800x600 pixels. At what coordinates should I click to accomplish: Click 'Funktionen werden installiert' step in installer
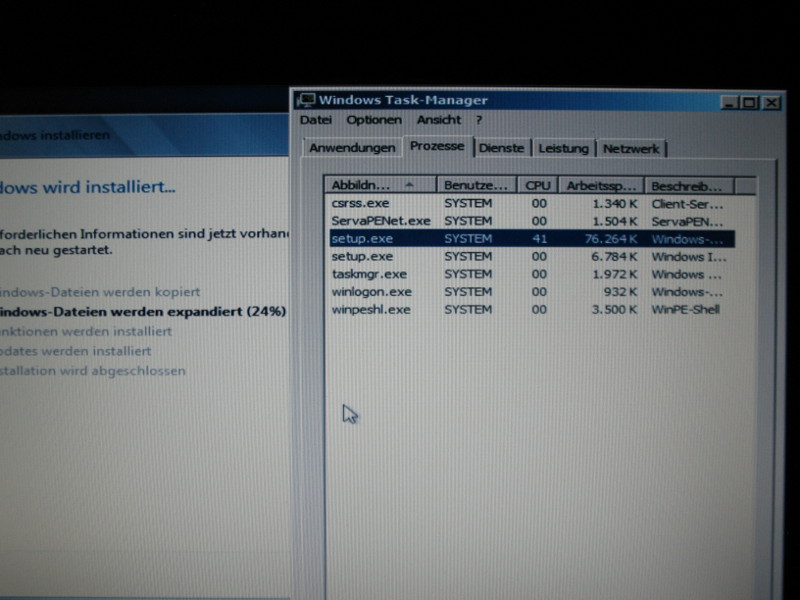pos(86,331)
